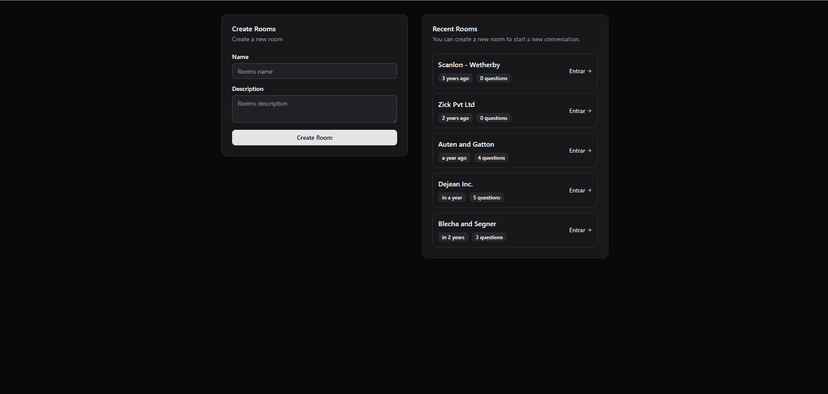Click the 'in a year' badge
The height and width of the screenshot is (394, 828).
tap(452, 198)
